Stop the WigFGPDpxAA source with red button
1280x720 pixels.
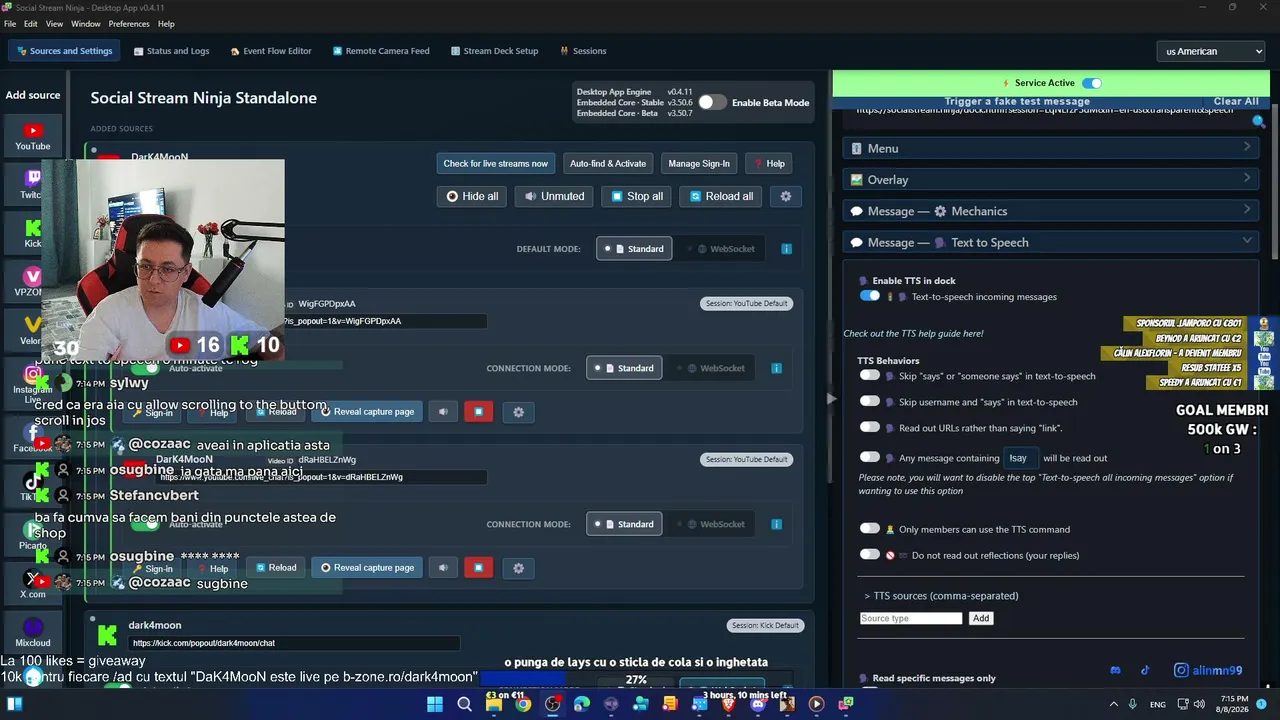478,412
